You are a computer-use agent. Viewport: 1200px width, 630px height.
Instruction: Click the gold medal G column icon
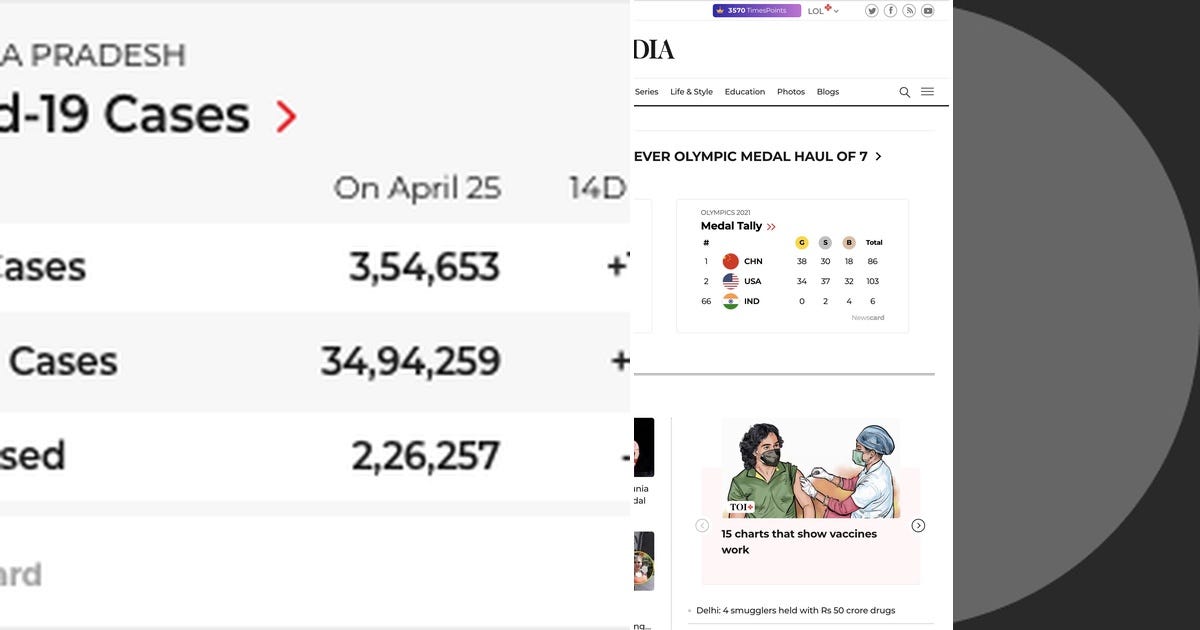(801, 242)
